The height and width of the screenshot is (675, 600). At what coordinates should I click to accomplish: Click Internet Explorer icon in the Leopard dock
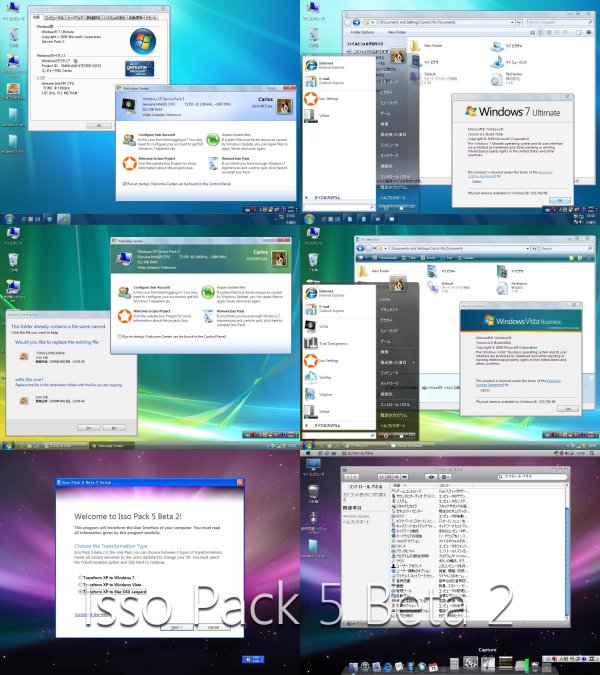click(x=387, y=667)
